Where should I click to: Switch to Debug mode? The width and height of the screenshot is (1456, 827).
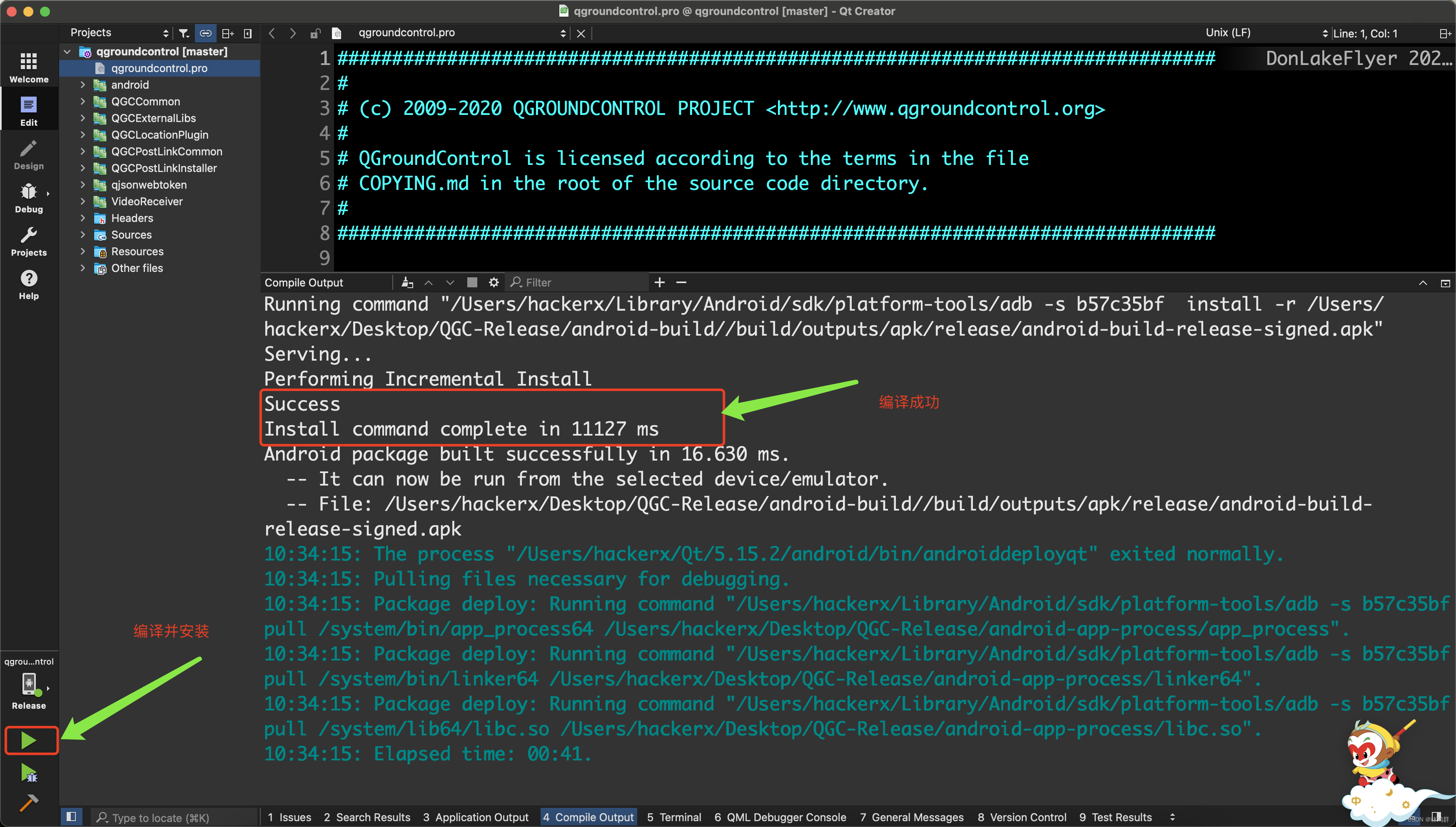point(28,198)
